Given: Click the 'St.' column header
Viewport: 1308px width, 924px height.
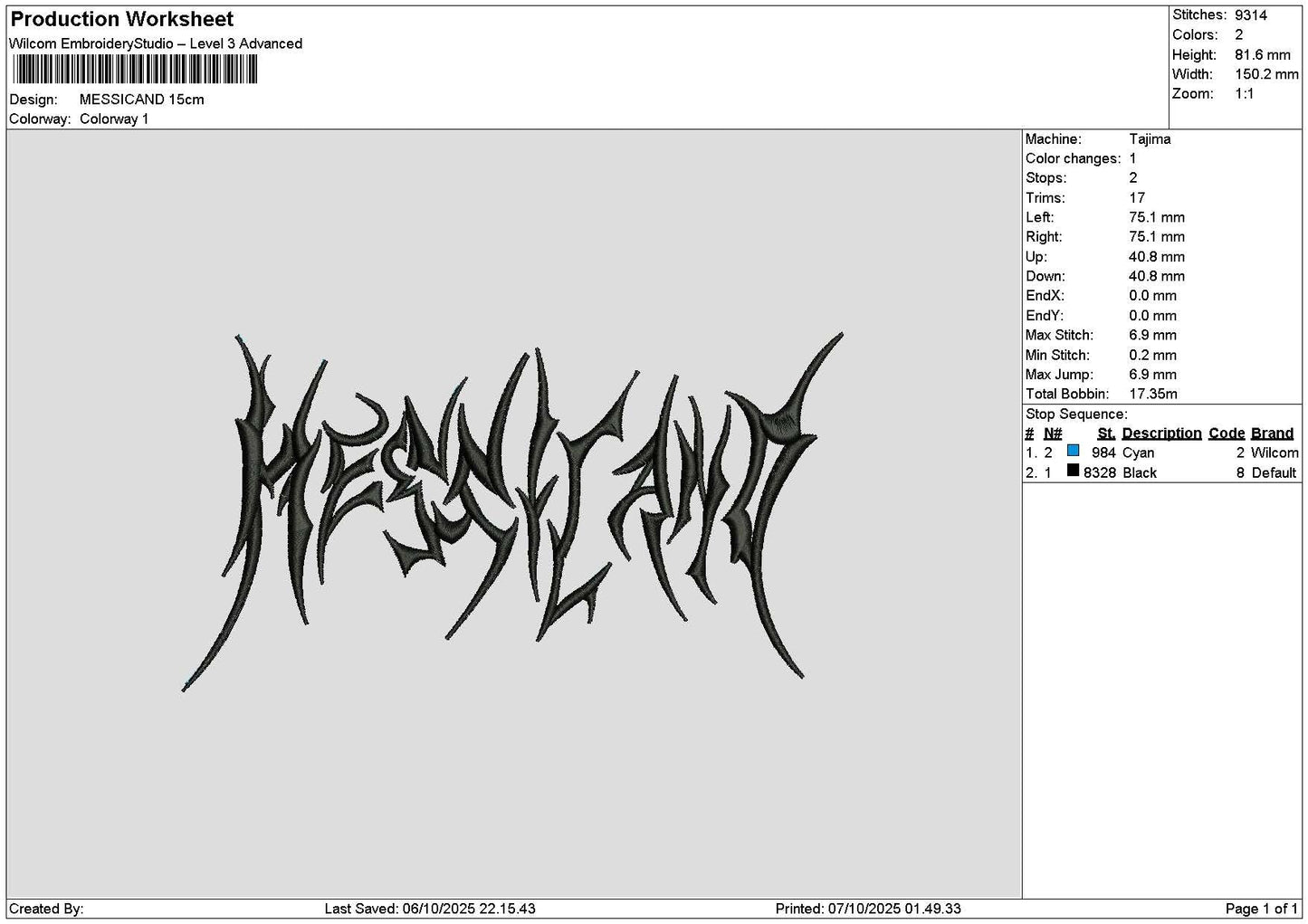Looking at the screenshot, I should pyautogui.click(x=1106, y=433).
